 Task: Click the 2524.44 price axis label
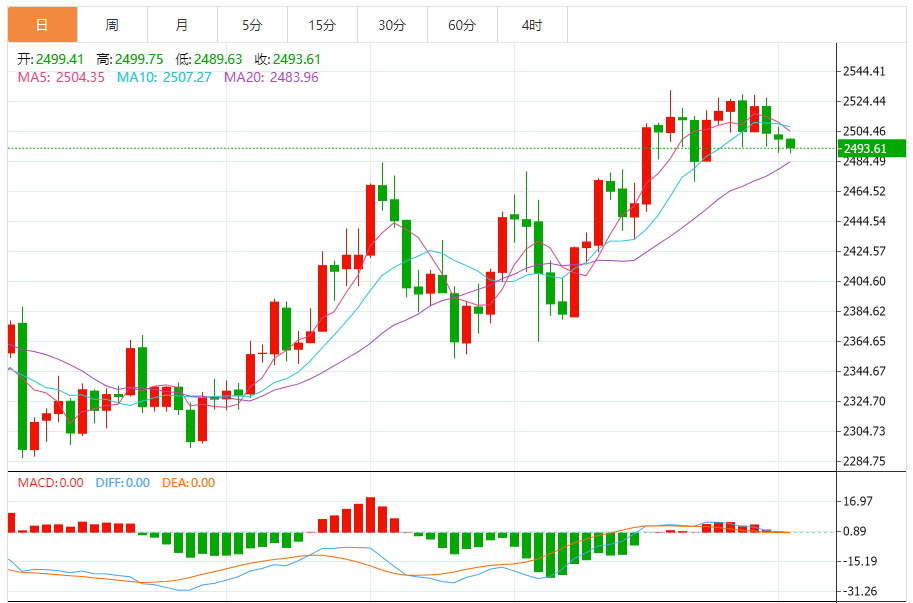click(x=864, y=101)
